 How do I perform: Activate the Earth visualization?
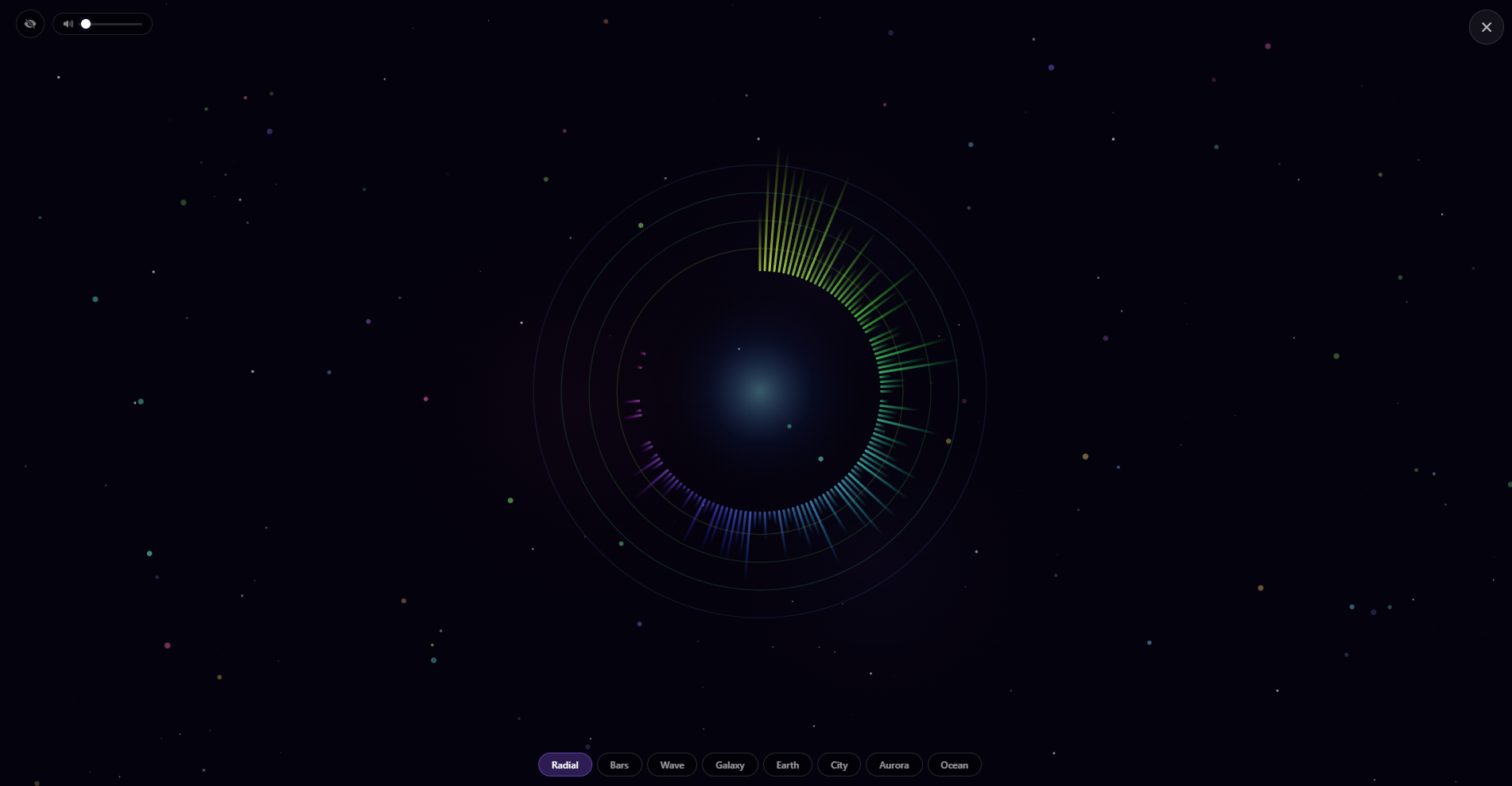point(786,765)
